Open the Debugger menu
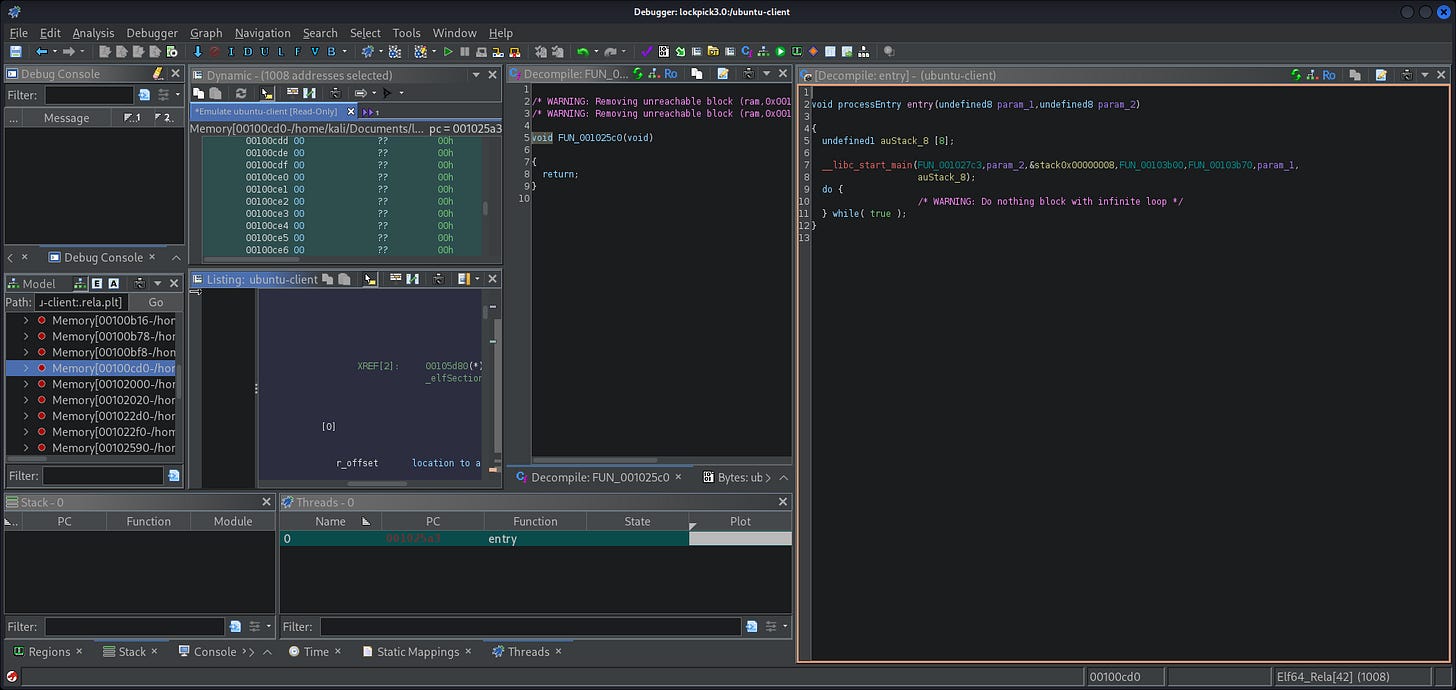The width and height of the screenshot is (1456, 690). point(152,33)
